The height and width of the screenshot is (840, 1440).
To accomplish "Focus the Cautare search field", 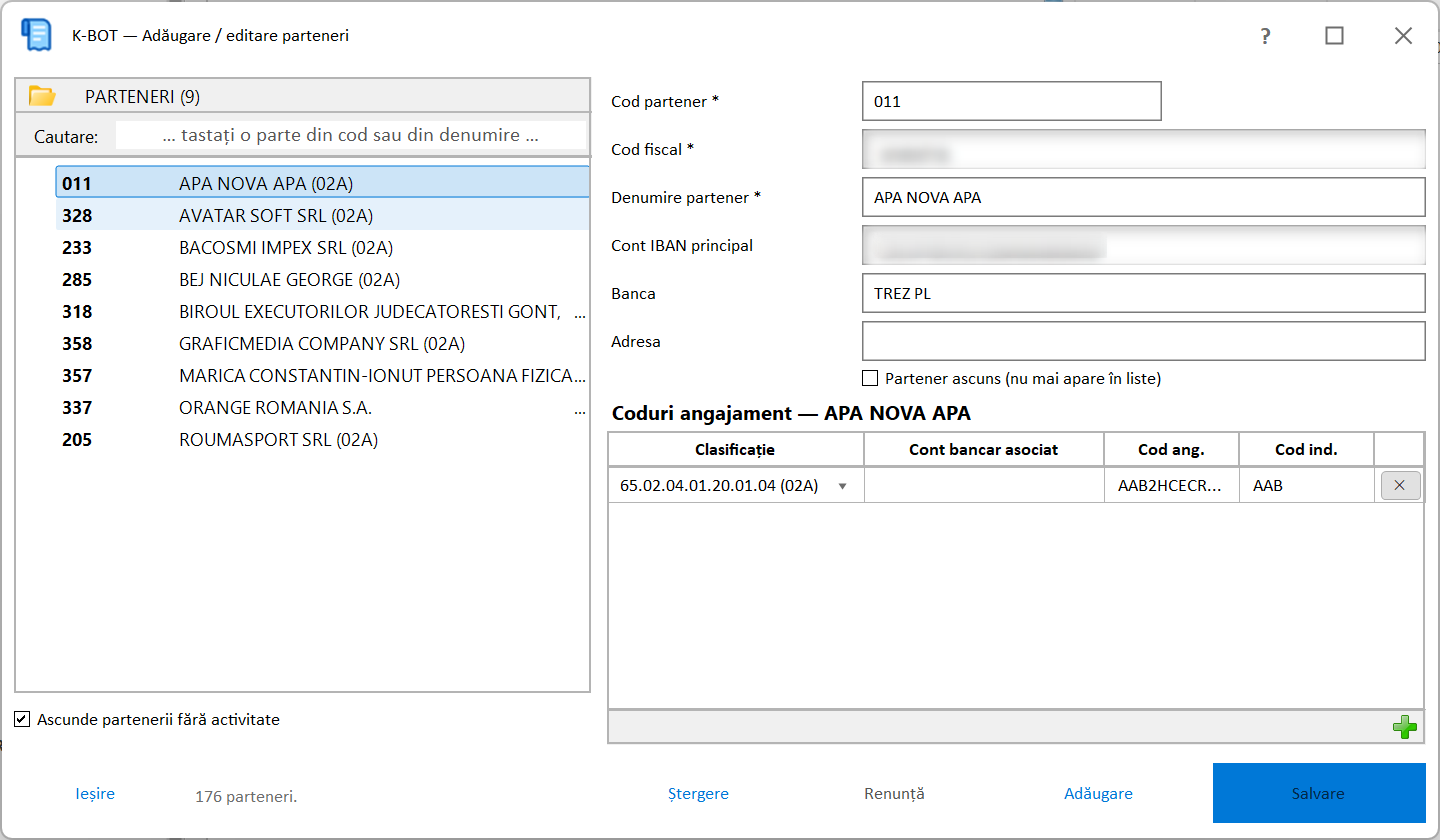I will click(x=351, y=135).
